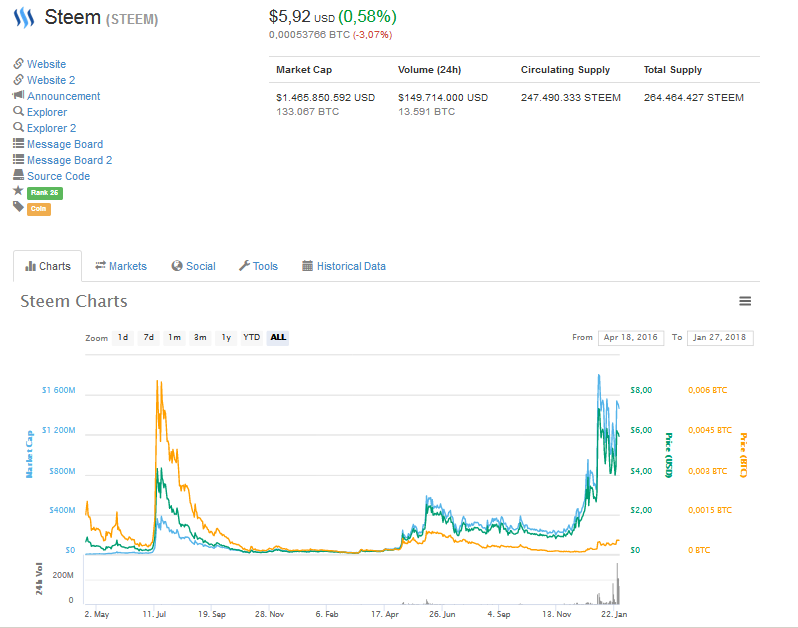This screenshot has width=798, height=628.
Task: Toggle the Price (USD) axis series label
Action: (669, 455)
